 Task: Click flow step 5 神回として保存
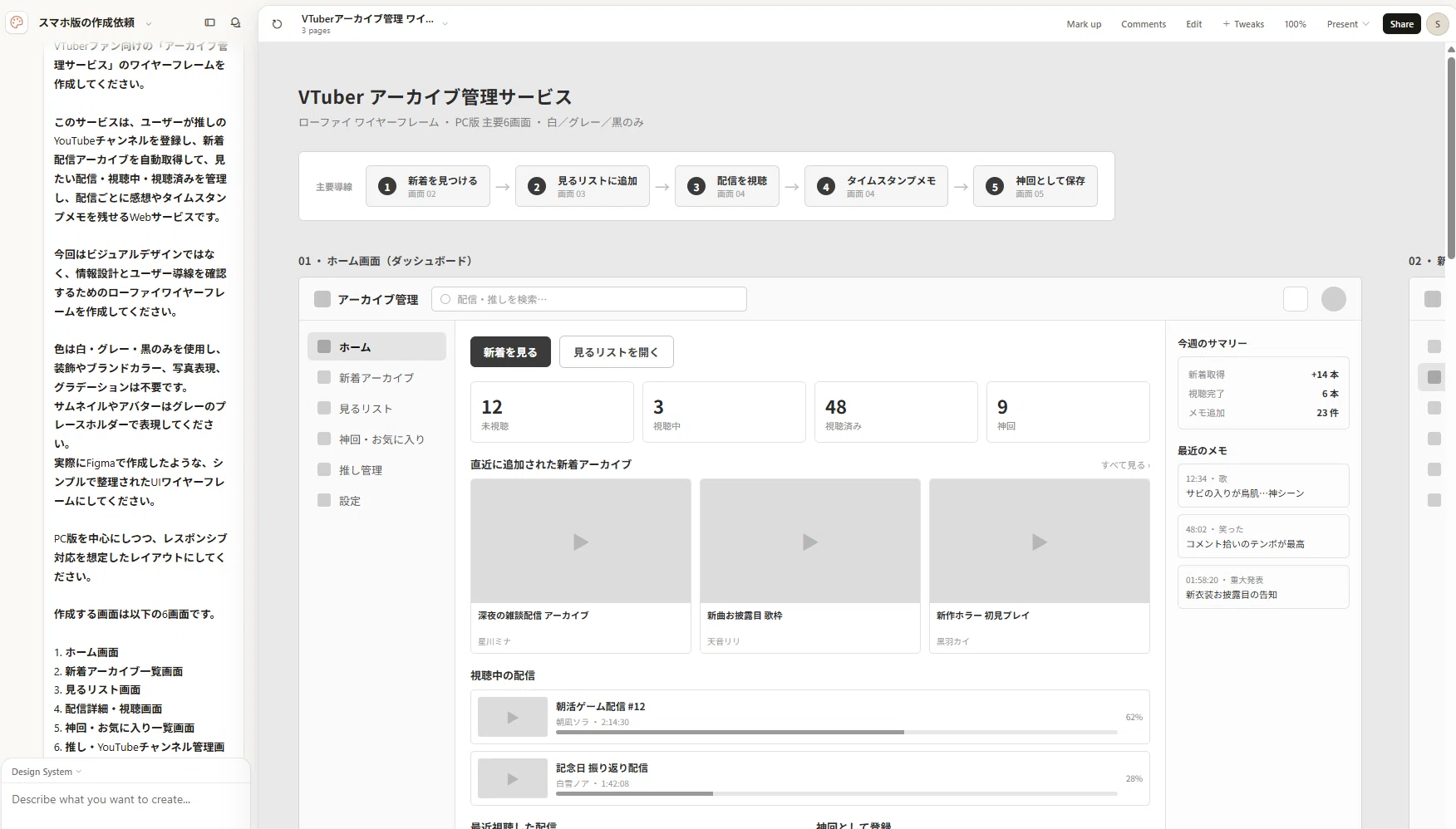(1035, 186)
